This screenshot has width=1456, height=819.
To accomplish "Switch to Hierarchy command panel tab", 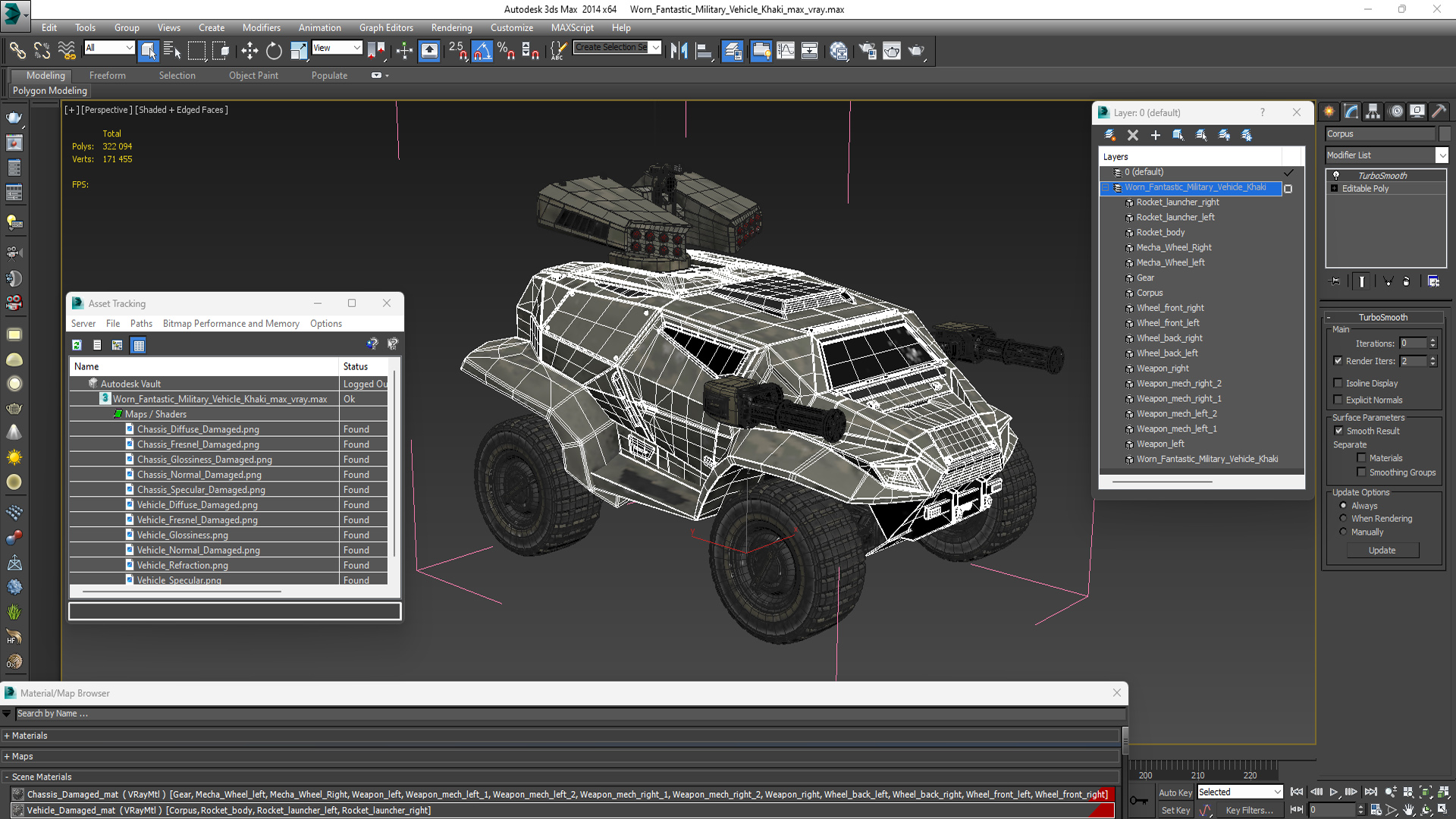I will click(x=1373, y=111).
